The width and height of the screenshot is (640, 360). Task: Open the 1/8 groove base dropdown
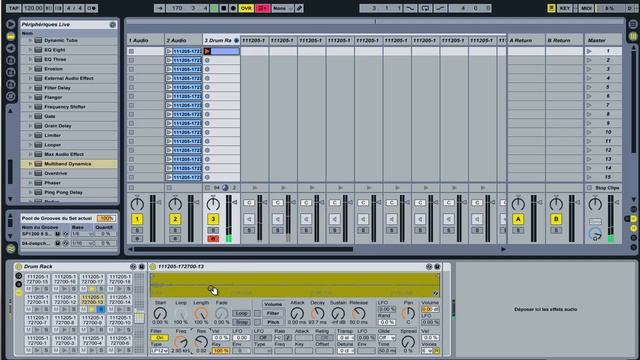[82, 233]
